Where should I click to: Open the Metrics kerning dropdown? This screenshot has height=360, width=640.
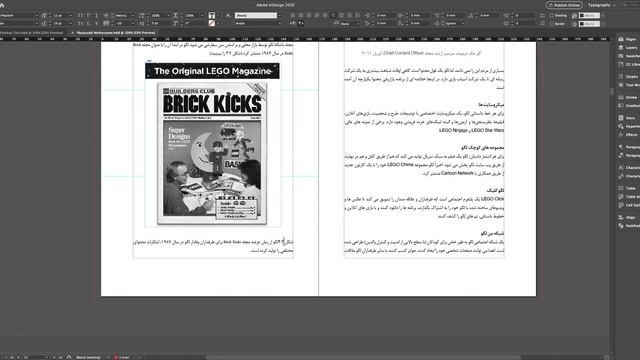click(133, 16)
